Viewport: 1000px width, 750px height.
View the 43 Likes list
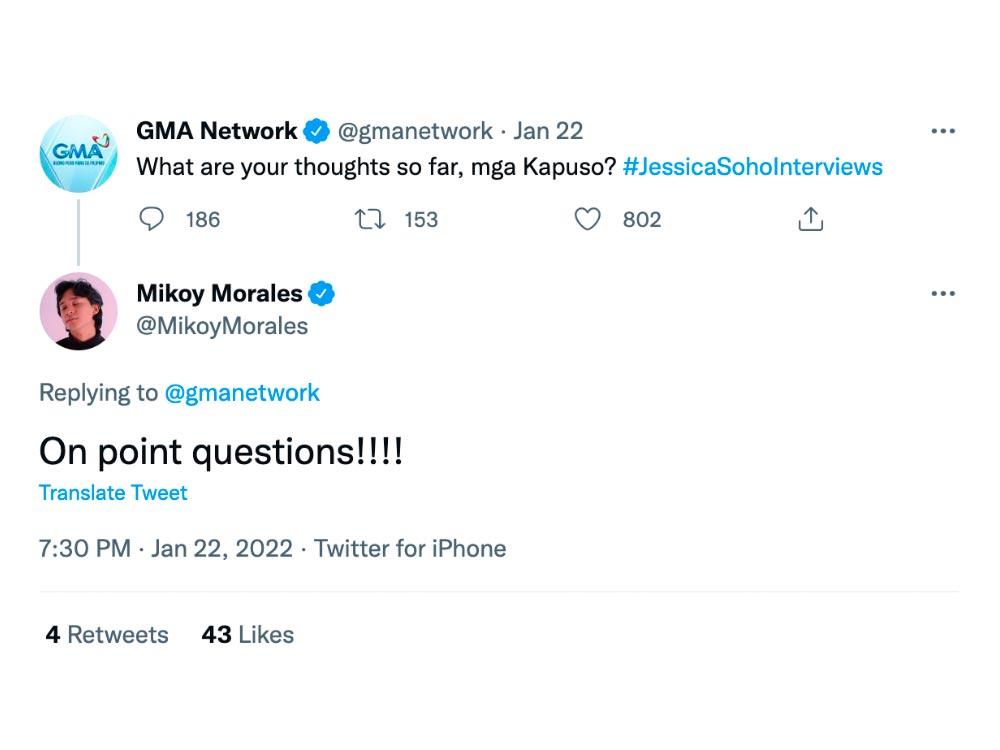point(247,634)
